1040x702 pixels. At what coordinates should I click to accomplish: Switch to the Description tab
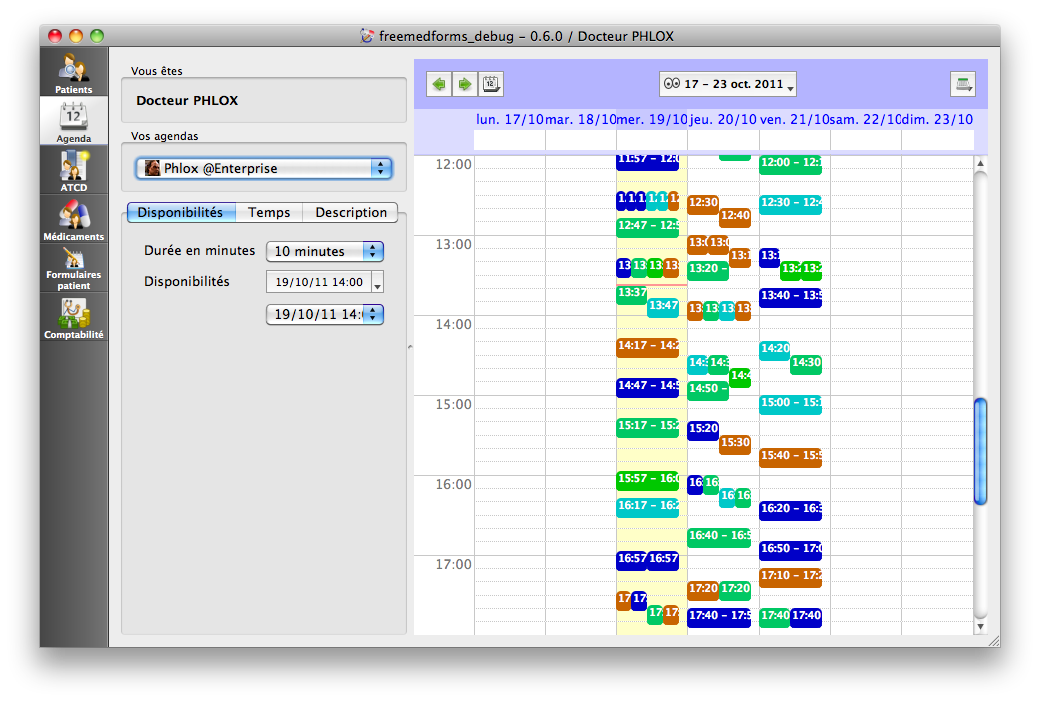point(351,212)
